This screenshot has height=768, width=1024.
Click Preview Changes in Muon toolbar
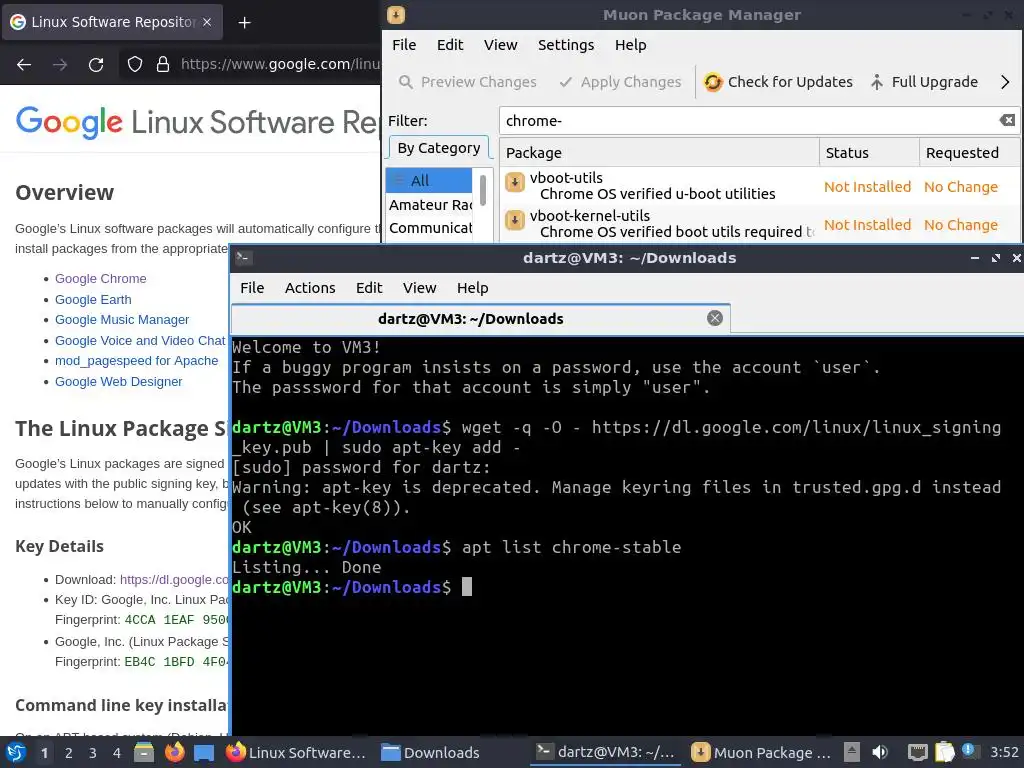click(468, 82)
